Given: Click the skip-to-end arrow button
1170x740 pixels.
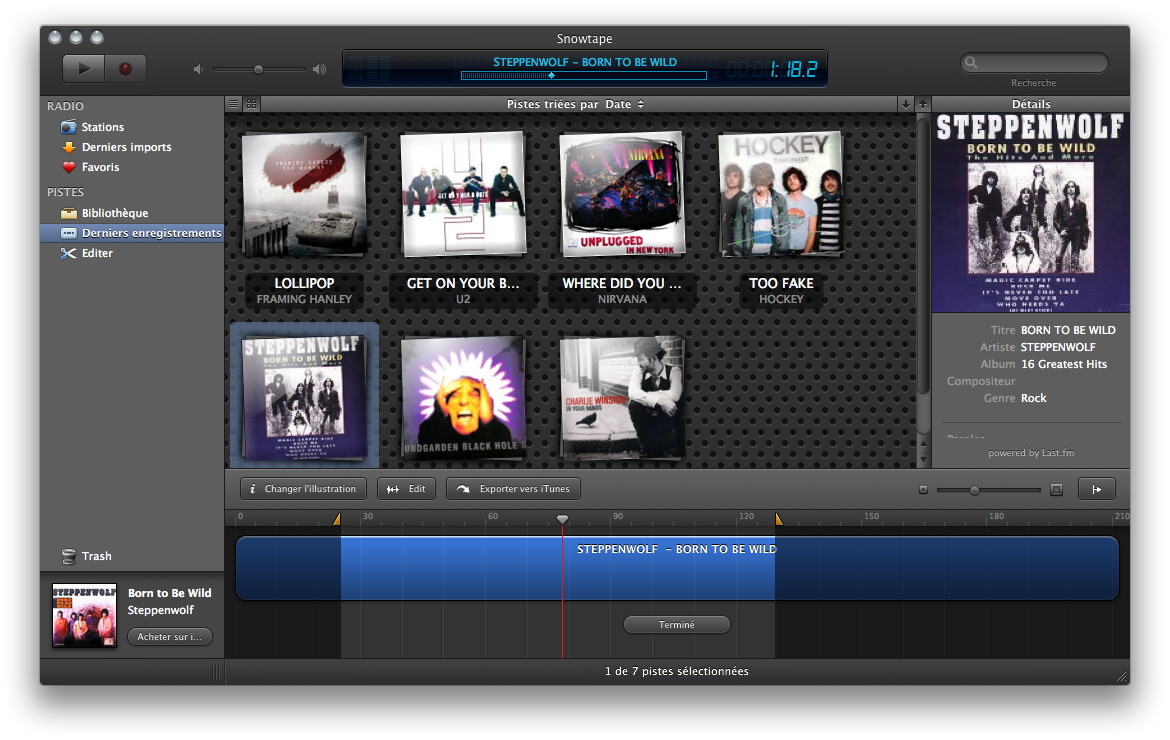Looking at the screenshot, I should tap(1097, 489).
